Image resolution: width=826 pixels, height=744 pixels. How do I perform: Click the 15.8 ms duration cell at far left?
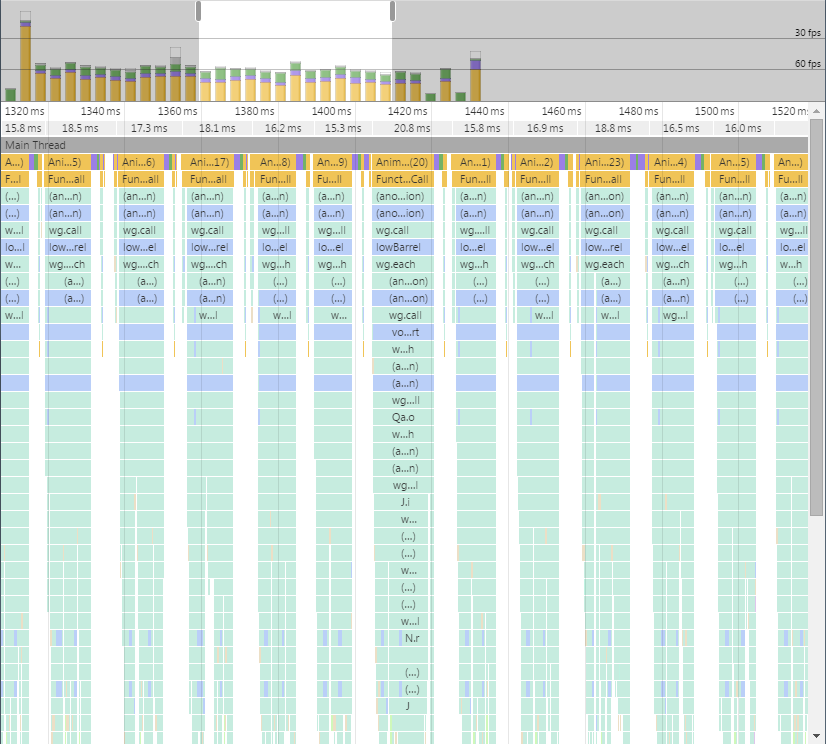click(23, 128)
